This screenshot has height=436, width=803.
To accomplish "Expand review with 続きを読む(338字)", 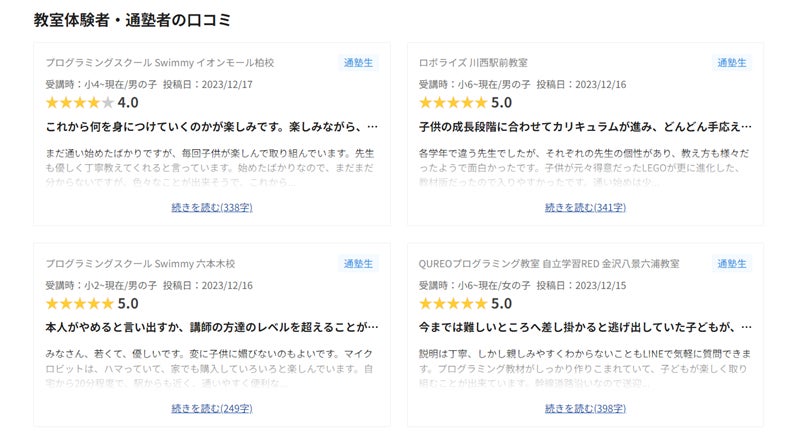I will [212, 207].
